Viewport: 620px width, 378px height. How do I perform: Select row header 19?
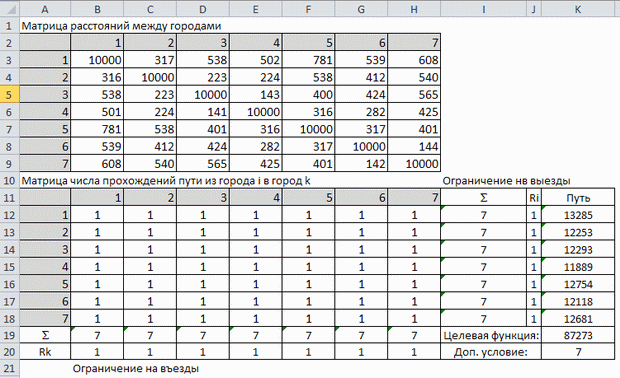point(9,335)
